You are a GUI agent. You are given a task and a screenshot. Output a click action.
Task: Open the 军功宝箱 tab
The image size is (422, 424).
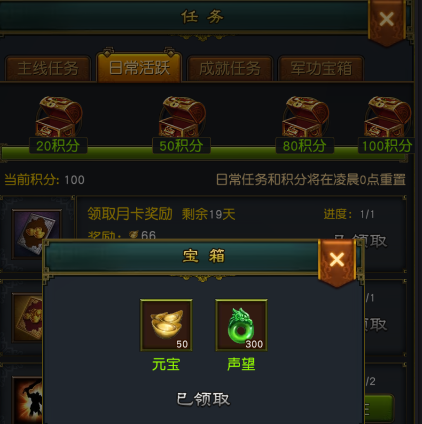point(321,68)
